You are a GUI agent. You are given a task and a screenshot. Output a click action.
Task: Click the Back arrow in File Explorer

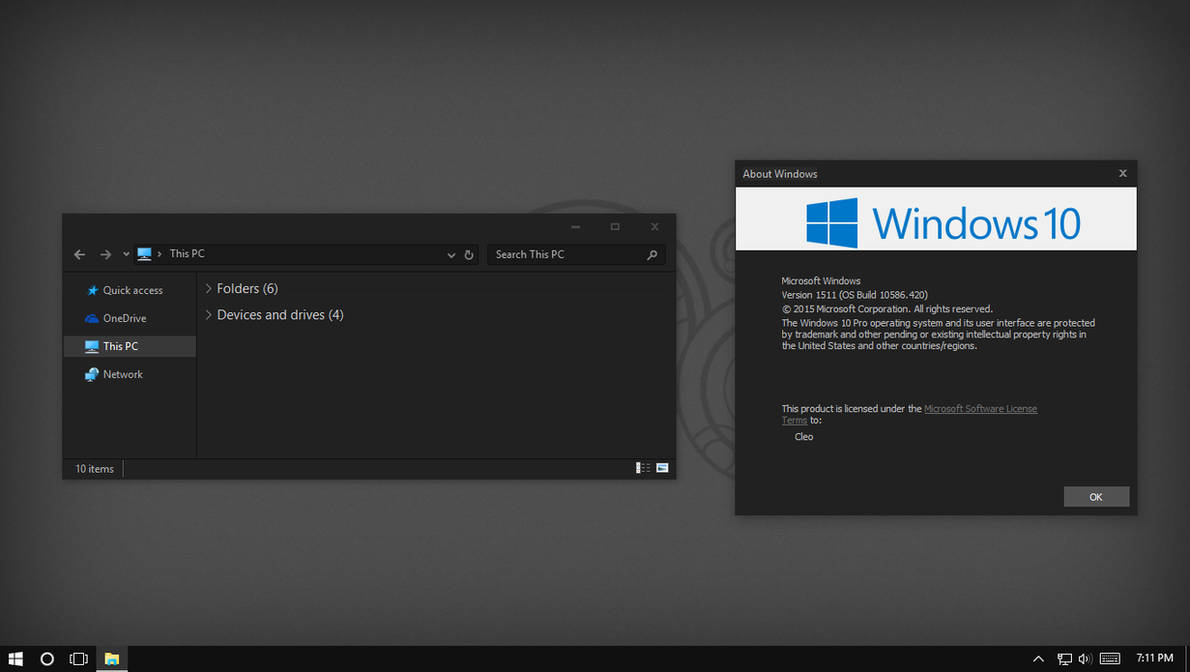click(x=80, y=254)
